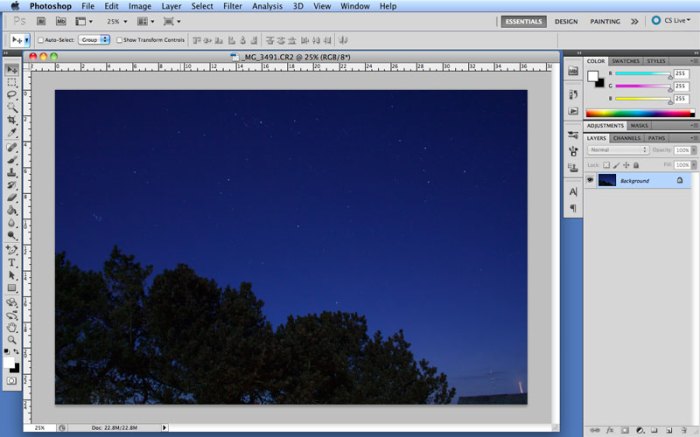Select the 3D Camera Rotate tool
Viewport: 700px width, 437px height.
(12, 315)
